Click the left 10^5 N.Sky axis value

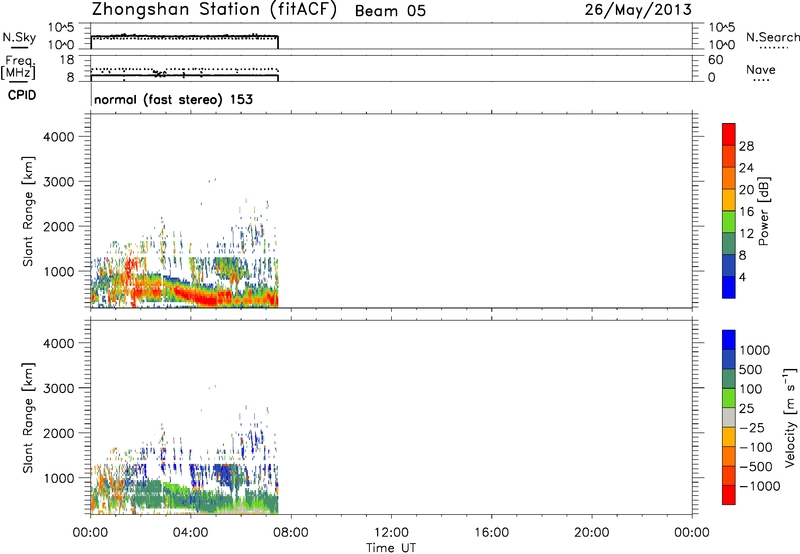coord(61,28)
